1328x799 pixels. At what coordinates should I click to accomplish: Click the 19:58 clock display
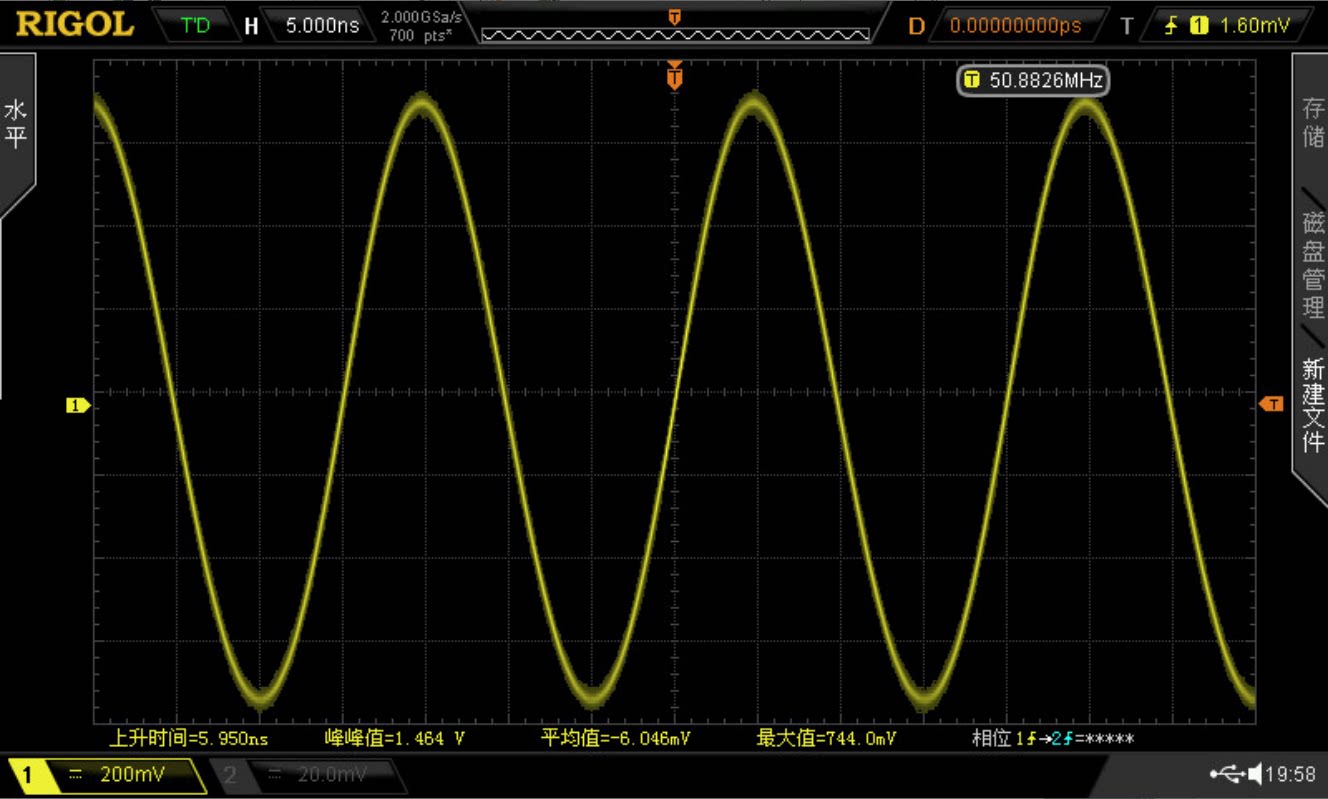(x=1291, y=774)
